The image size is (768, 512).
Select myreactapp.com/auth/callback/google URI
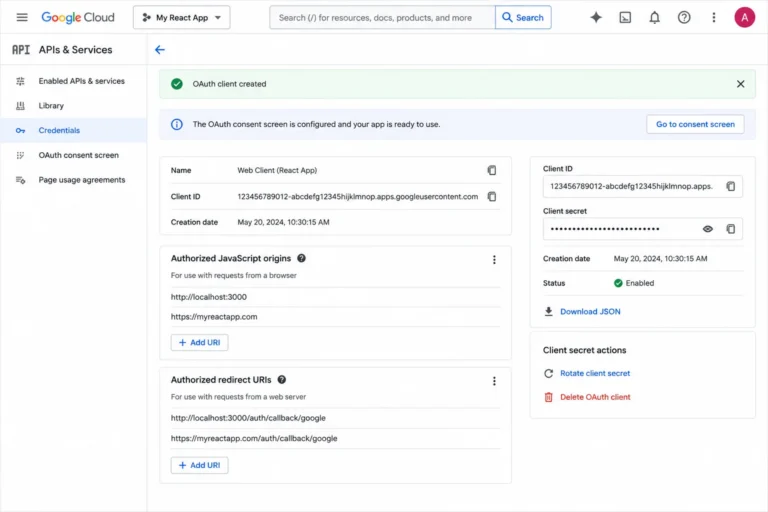[x=254, y=439]
